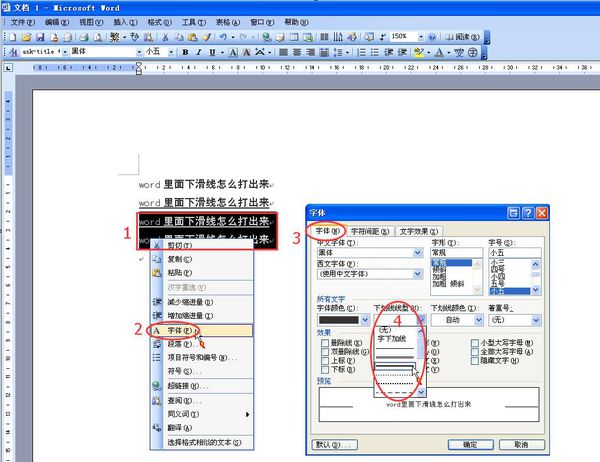Click the Print toolbar icon
Screen dimensions: 600x462
[x=84, y=37]
